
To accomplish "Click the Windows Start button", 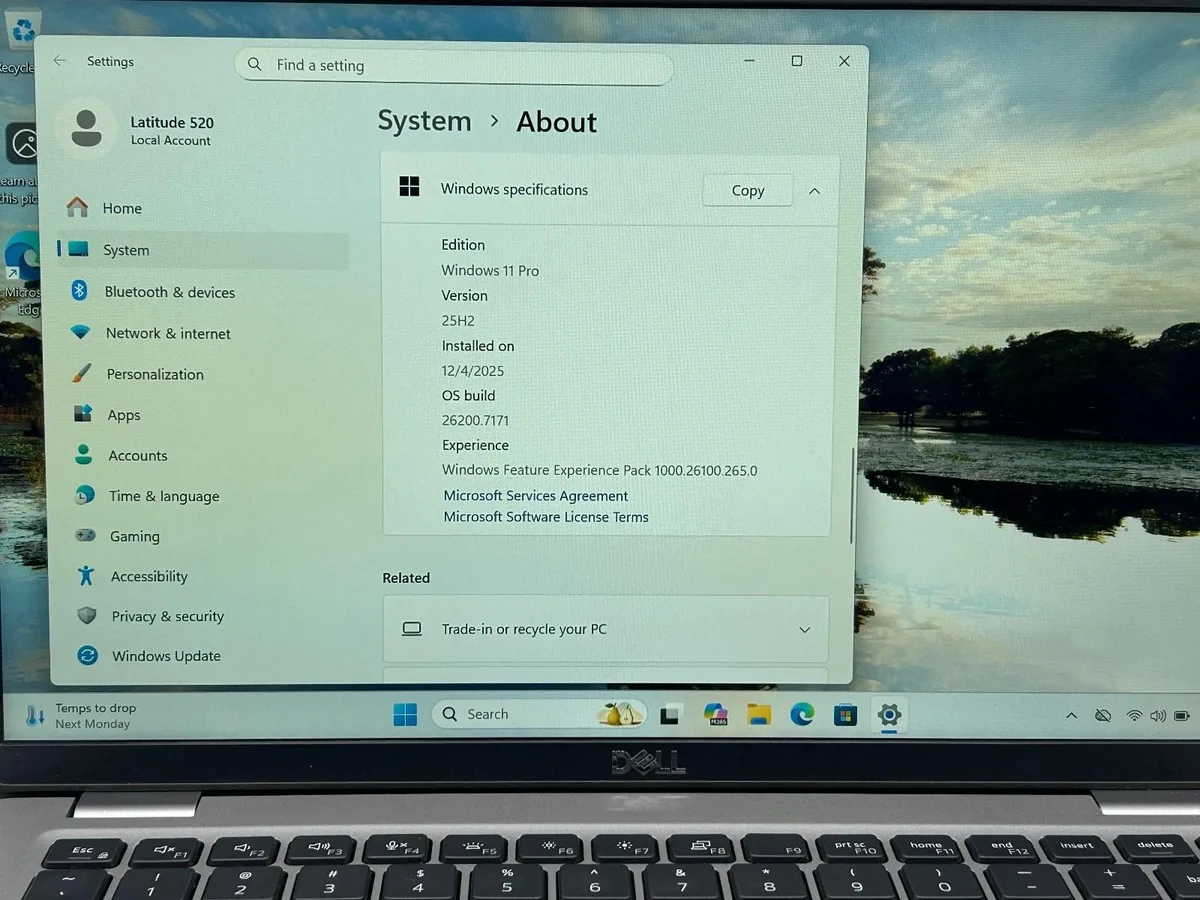I will click(405, 714).
